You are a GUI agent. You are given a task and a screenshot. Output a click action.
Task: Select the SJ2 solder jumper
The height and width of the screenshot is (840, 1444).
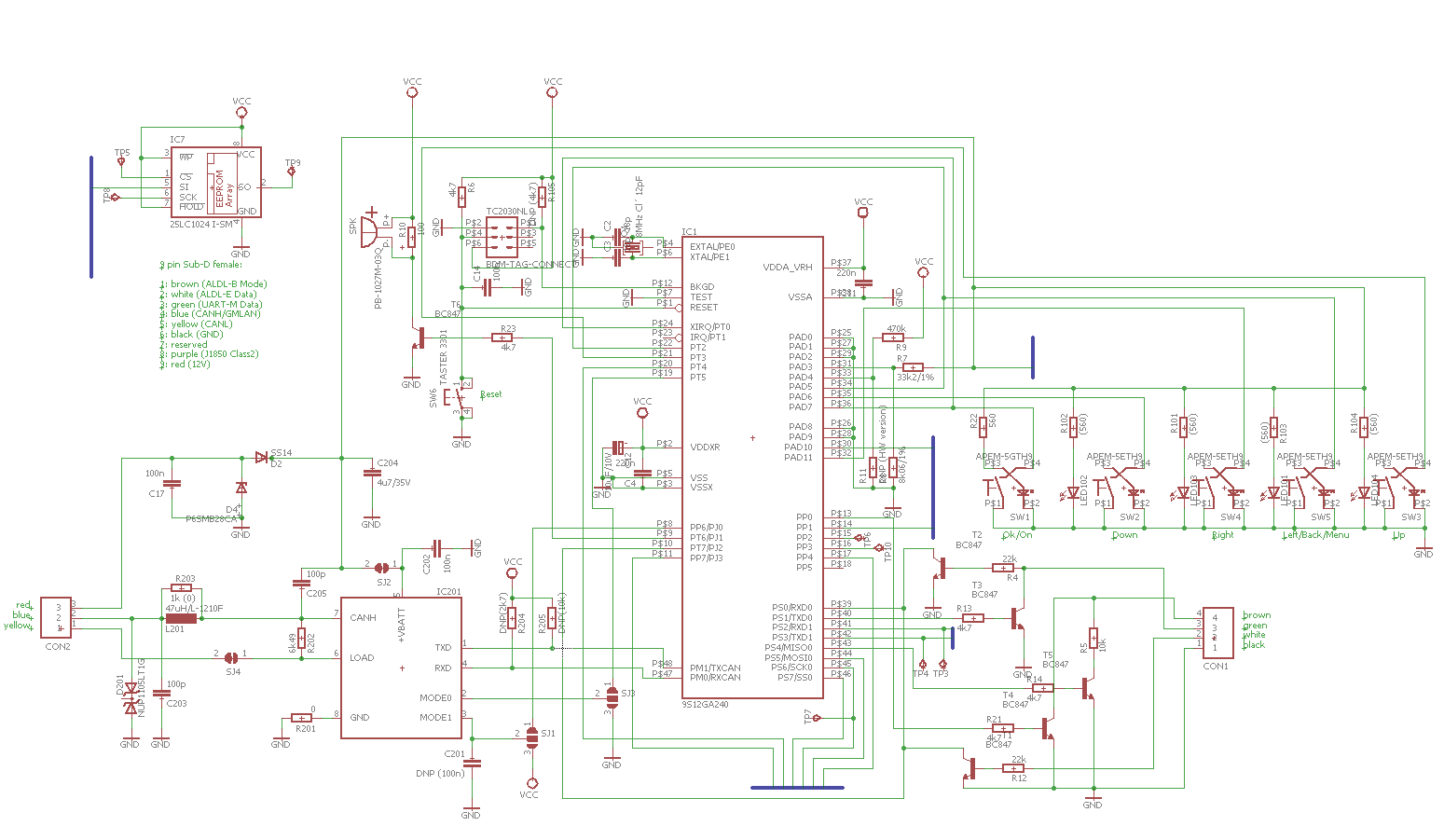point(381,568)
